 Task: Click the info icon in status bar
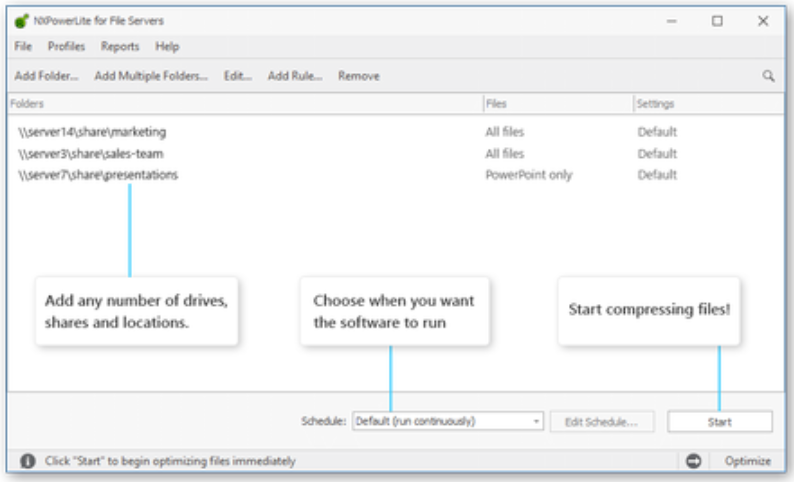tap(27, 461)
